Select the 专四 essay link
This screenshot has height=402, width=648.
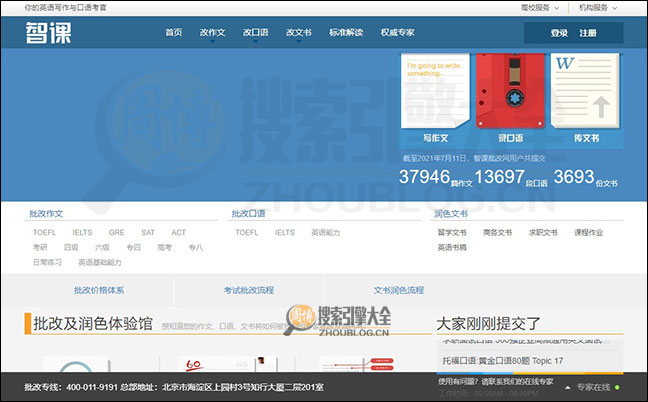pyautogui.click(x=133, y=247)
